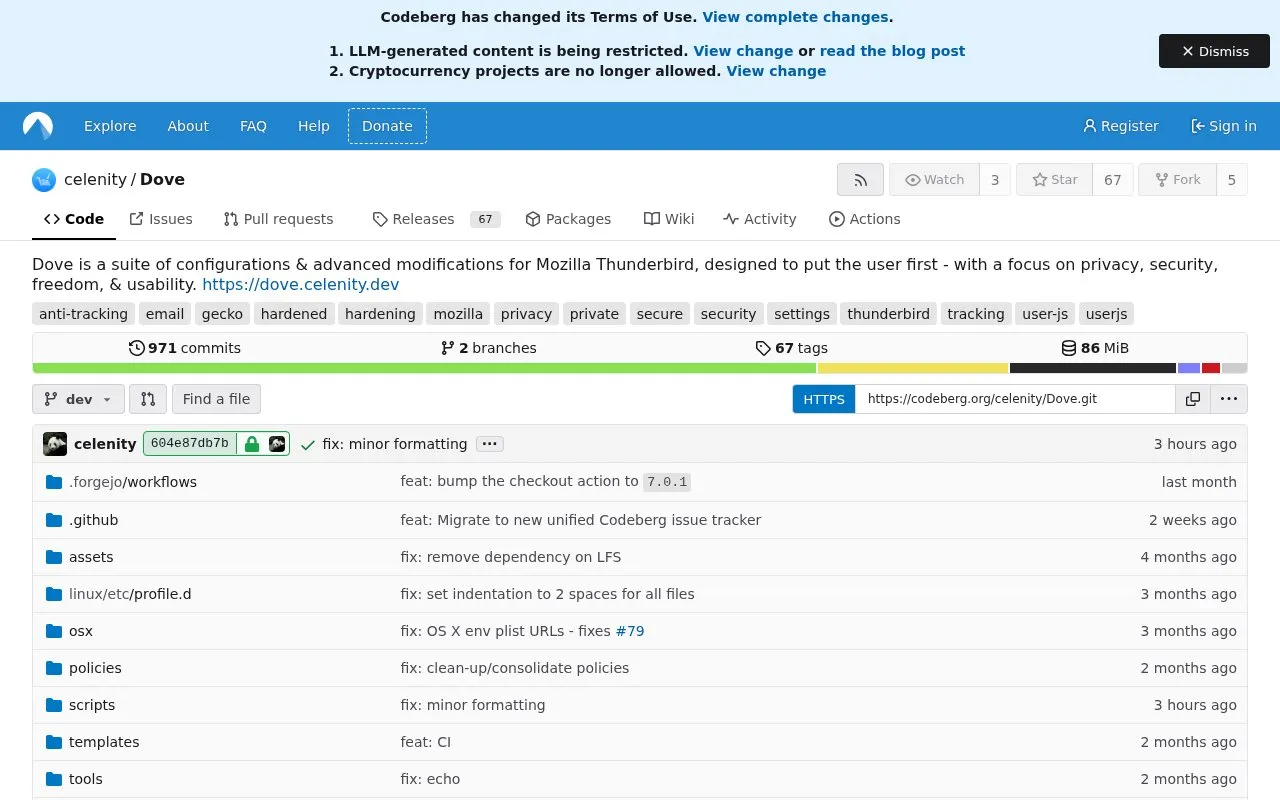This screenshot has width=1280, height=800.
Task: Click the green segment of language bar
Action: pos(424,368)
